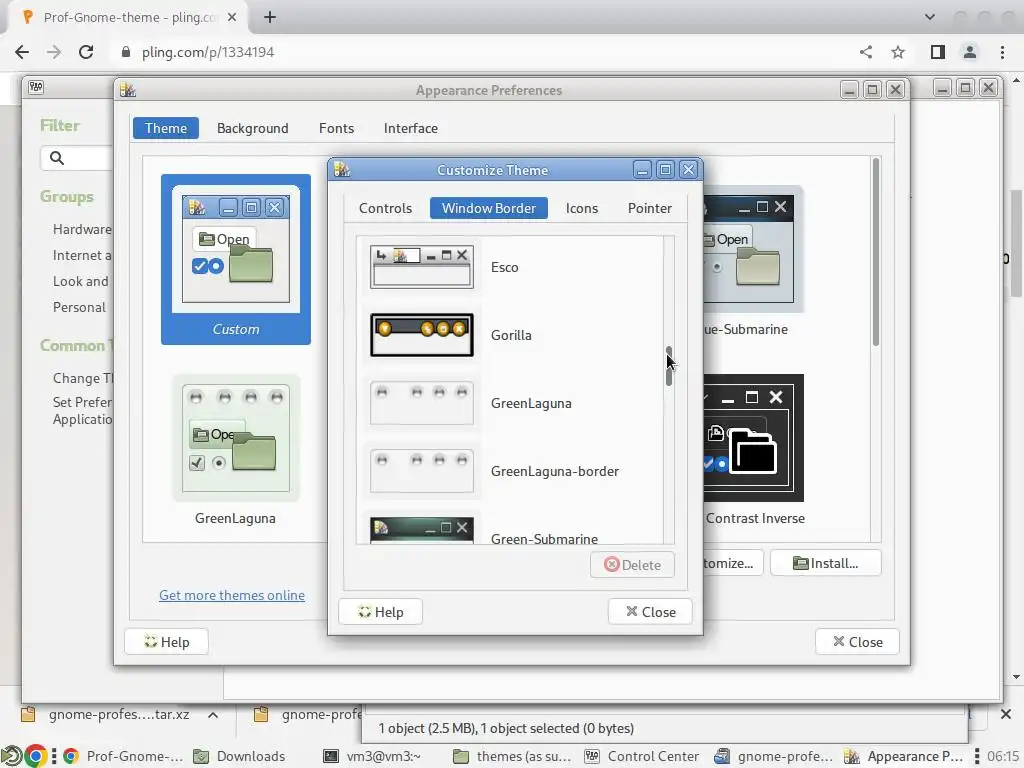Open Personal group in Control Center
The image size is (1024, 768).
coord(79,308)
